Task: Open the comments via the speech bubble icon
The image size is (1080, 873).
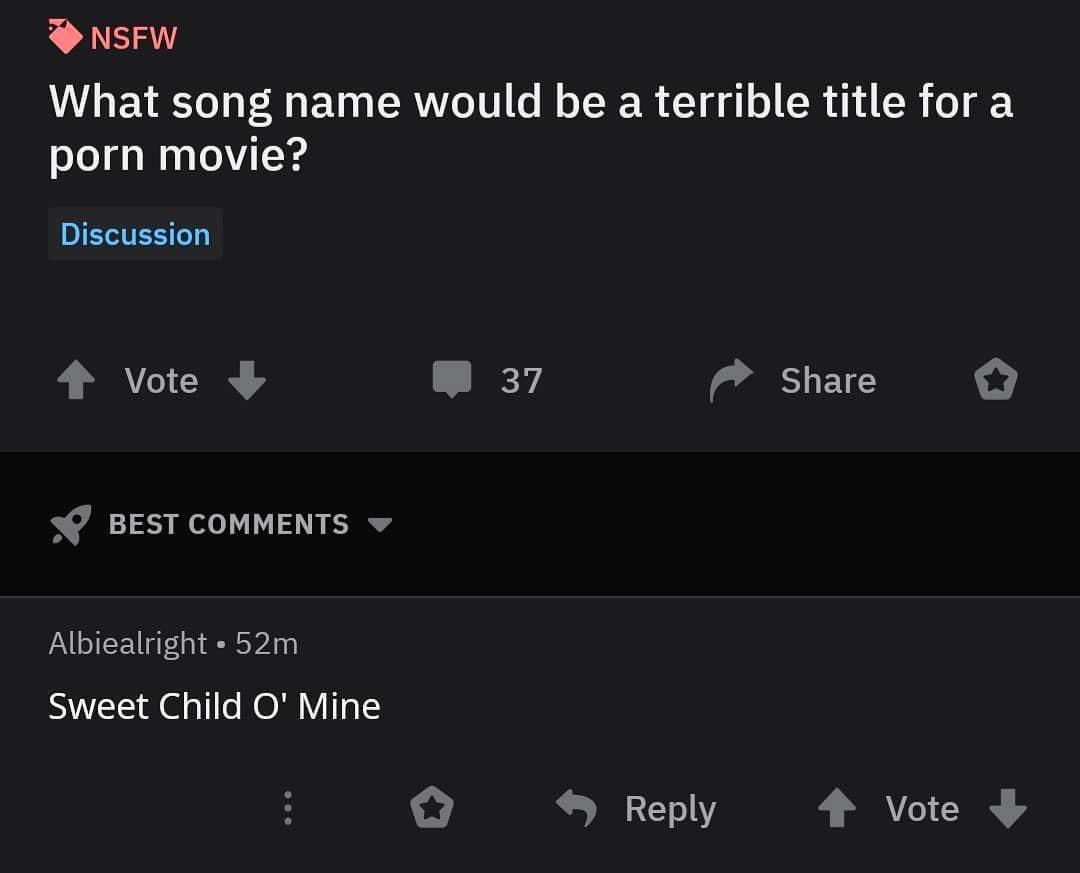Action: 453,380
